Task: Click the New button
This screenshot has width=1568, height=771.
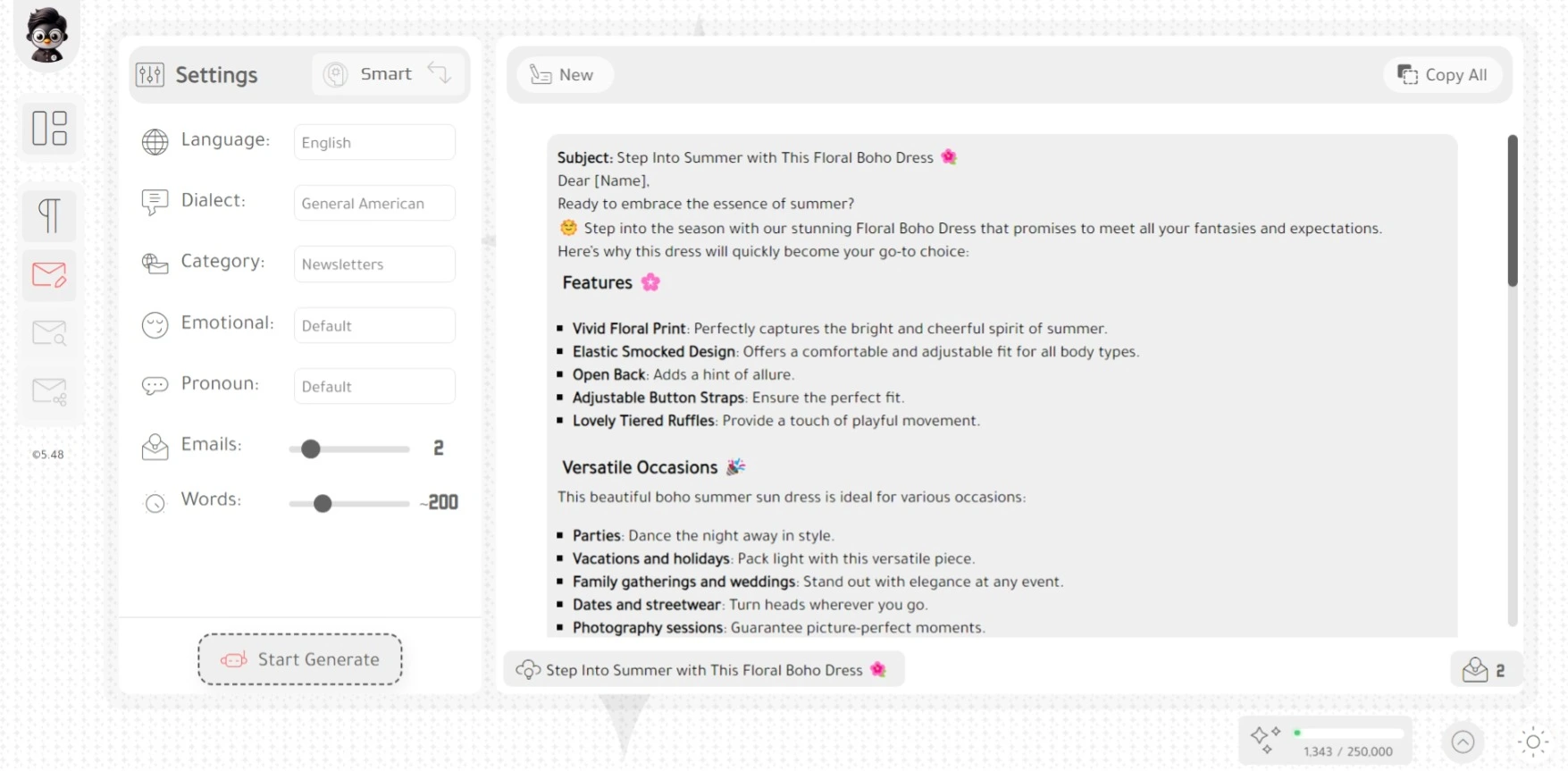Action: (563, 75)
